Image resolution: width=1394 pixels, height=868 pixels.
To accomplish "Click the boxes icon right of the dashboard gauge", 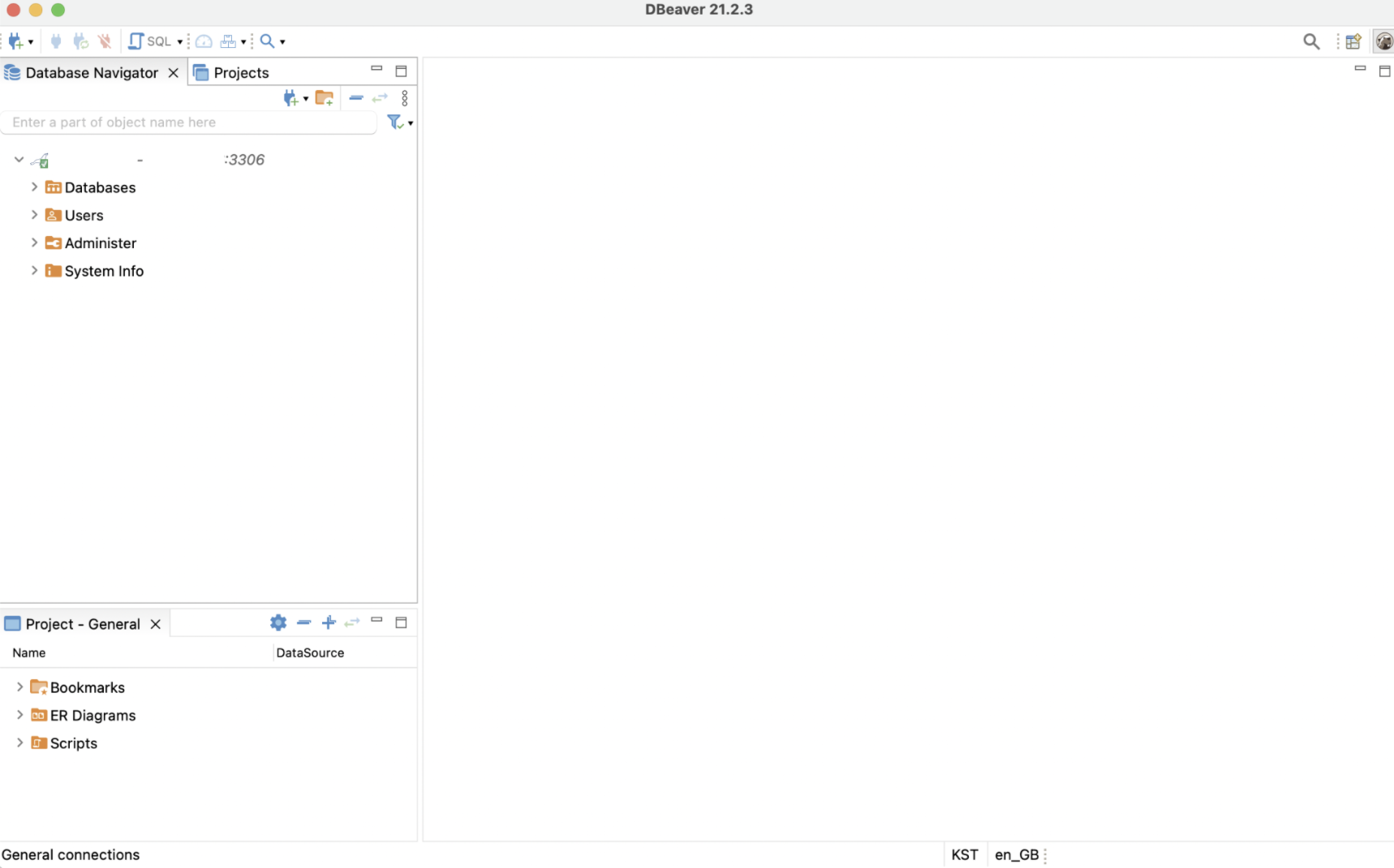I will pyautogui.click(x=228, y=41).
